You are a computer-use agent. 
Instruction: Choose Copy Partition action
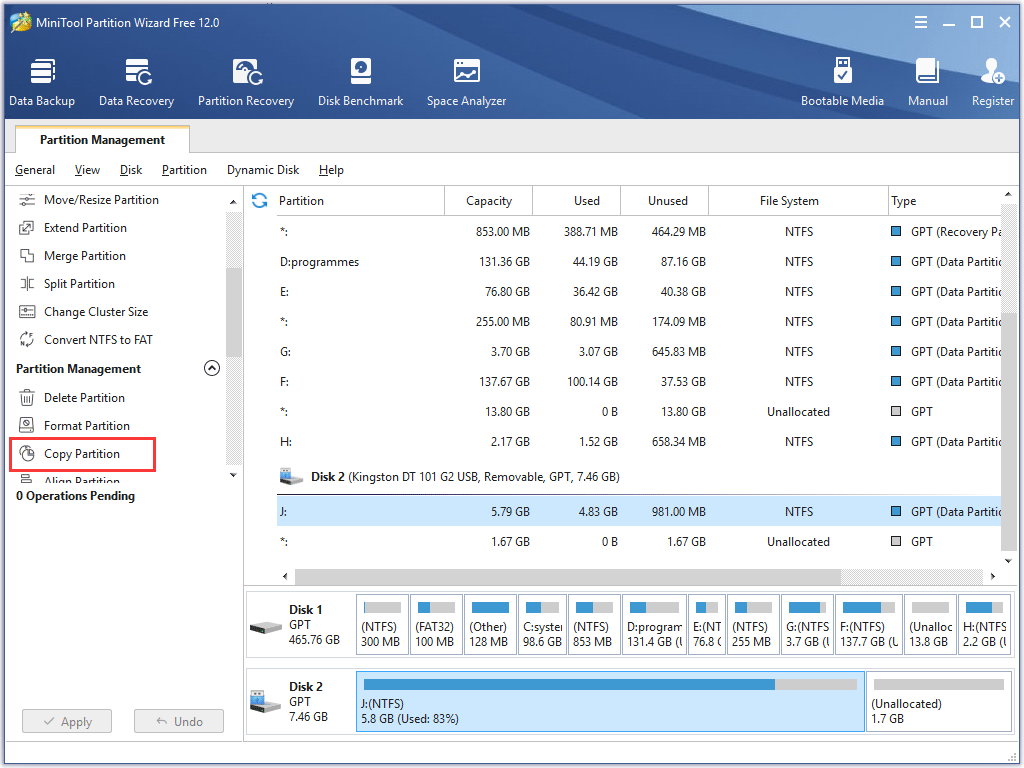82,454
